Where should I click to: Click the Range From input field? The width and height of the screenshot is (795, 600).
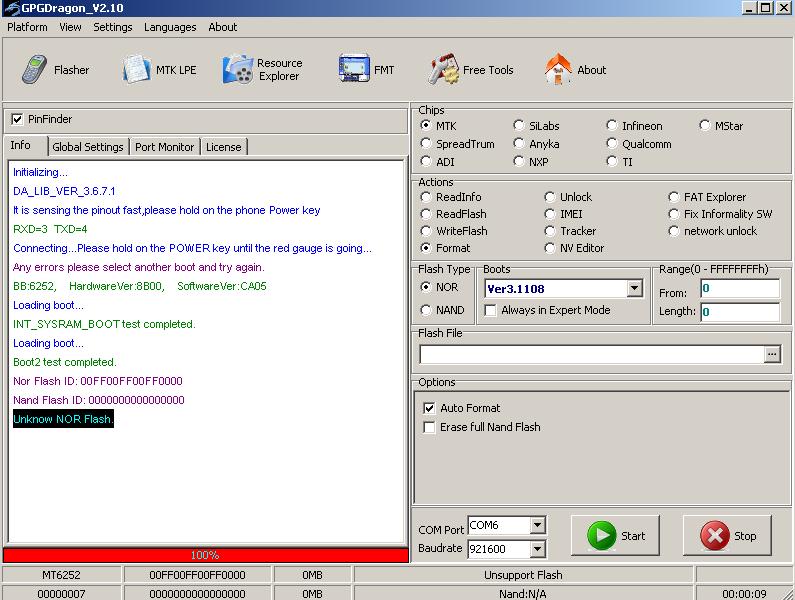pyautogui.click(x=739, y=289)
